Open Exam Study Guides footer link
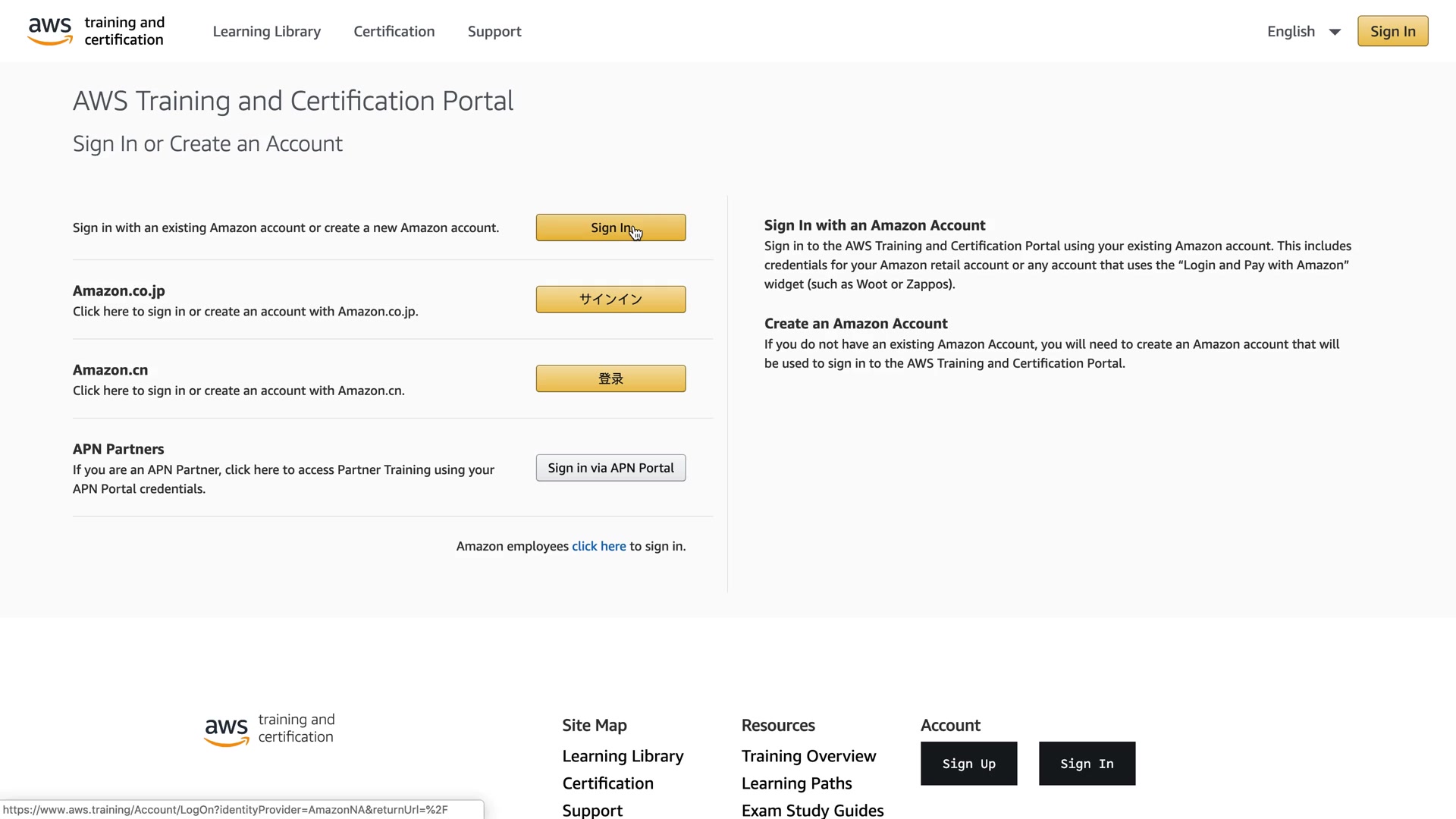This screenshot has height=819, width=1456. pos(812,810)
